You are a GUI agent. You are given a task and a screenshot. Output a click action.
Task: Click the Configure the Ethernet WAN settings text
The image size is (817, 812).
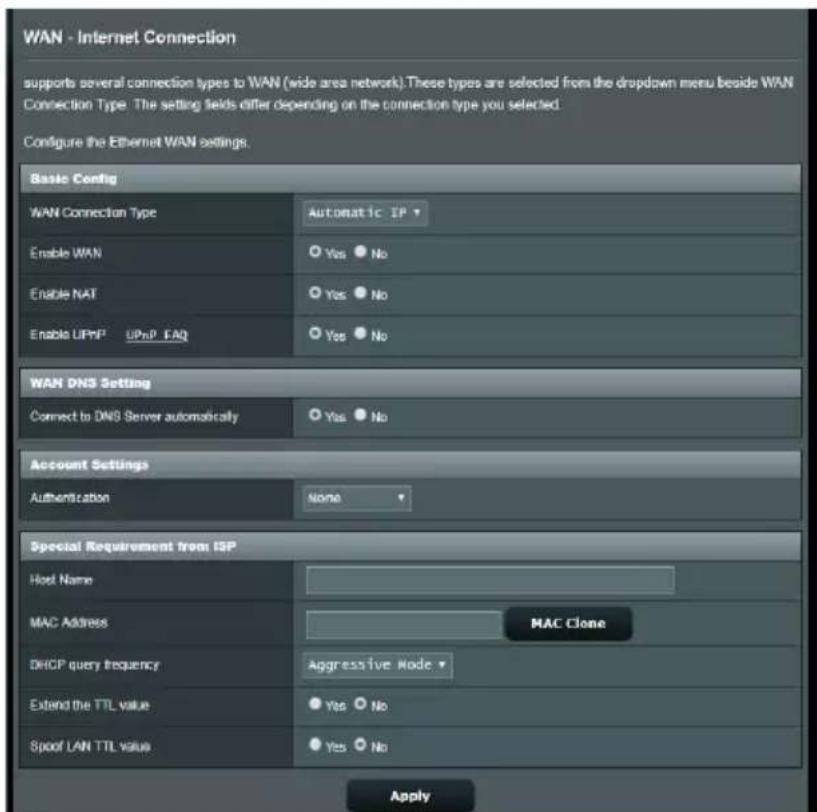(x=137, y=142)
